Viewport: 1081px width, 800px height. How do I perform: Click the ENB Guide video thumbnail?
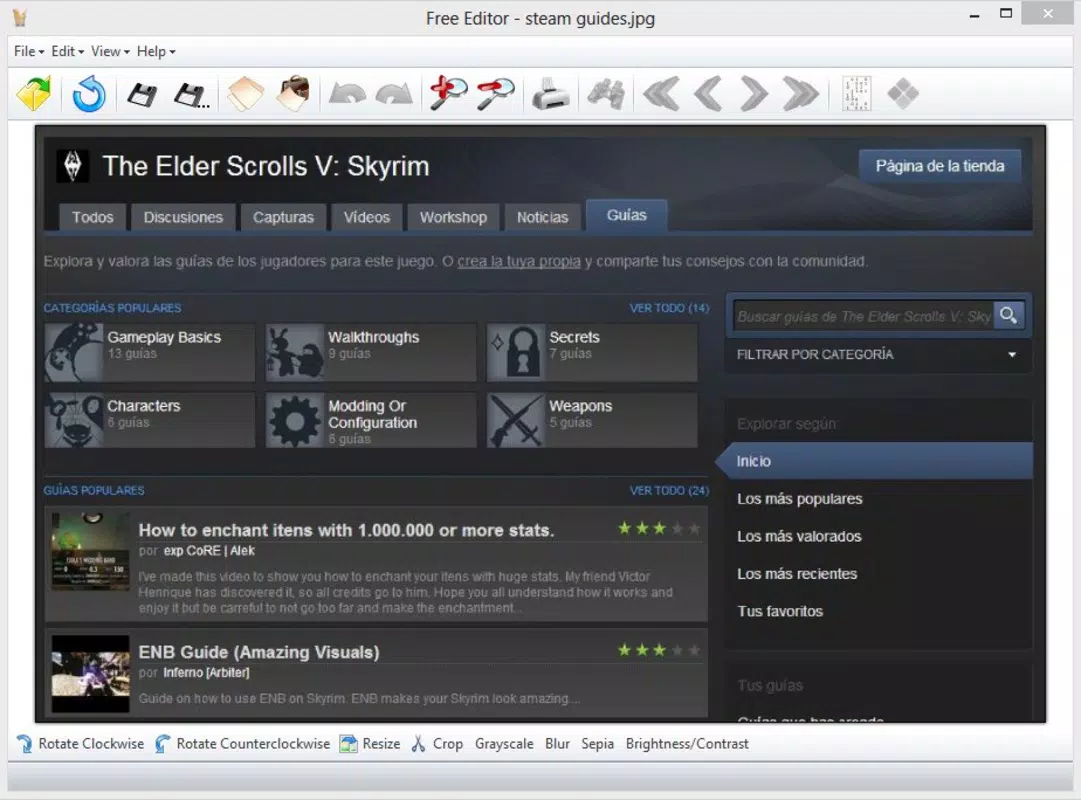[90, 674]
